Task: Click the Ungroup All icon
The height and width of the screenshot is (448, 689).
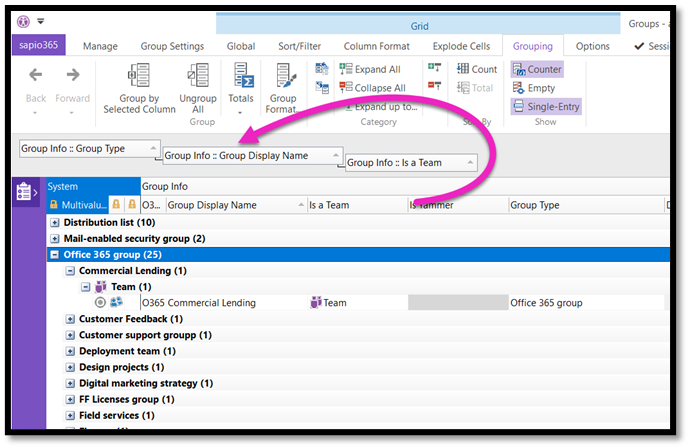Action: pos(198,75)
